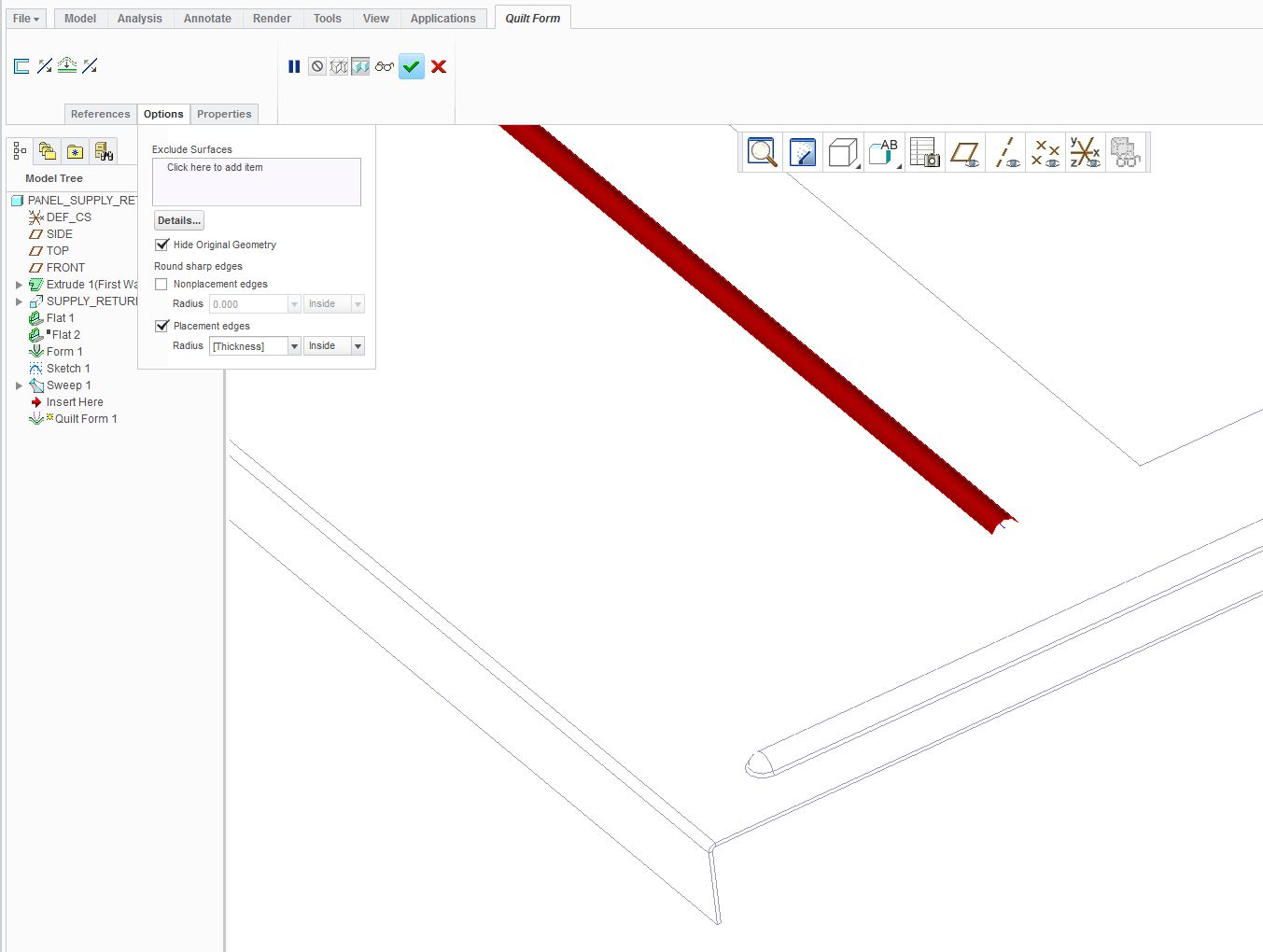1263x952 pixels.
Task: Open the display style cube menu
Action: pos(843,152)
